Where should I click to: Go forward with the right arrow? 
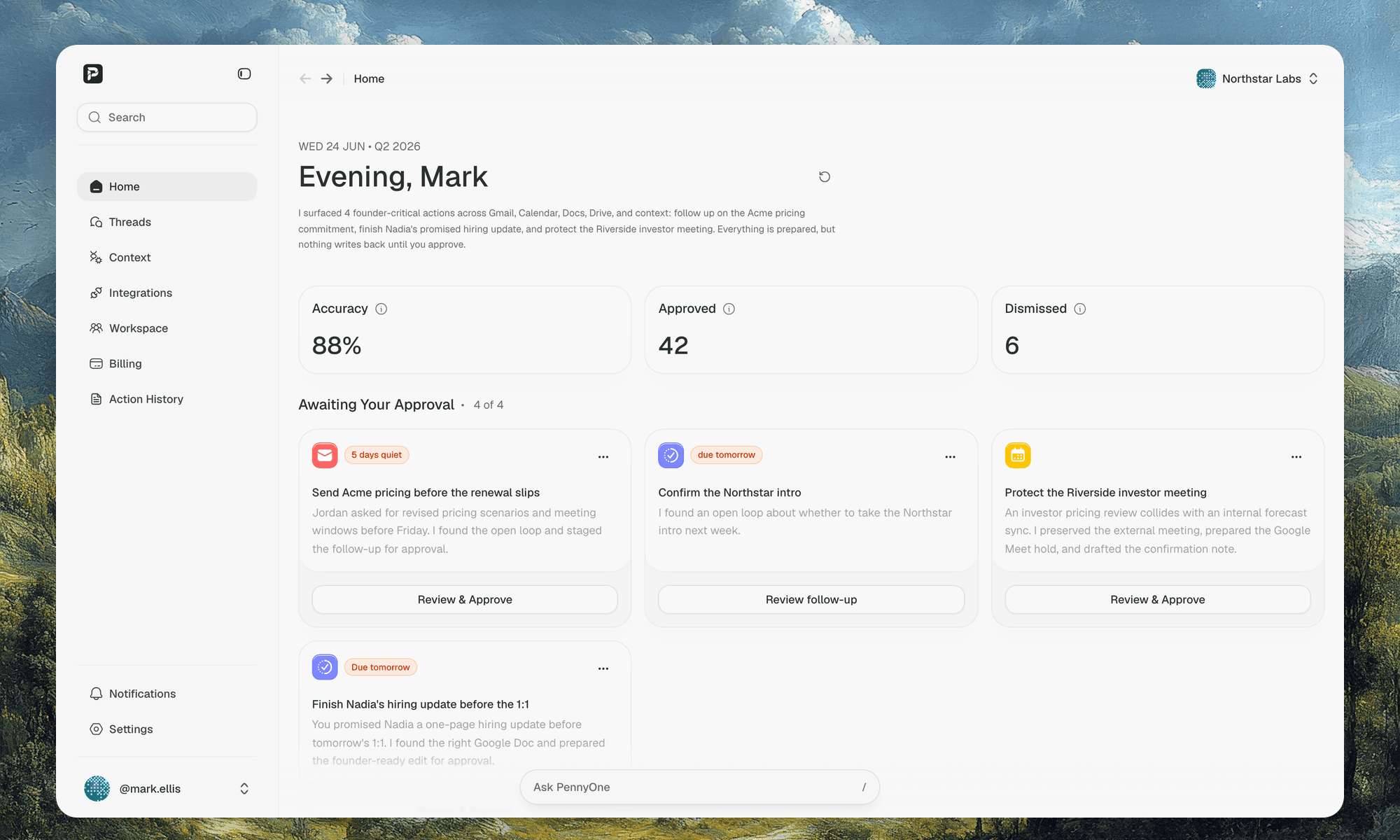pos(327,78)
